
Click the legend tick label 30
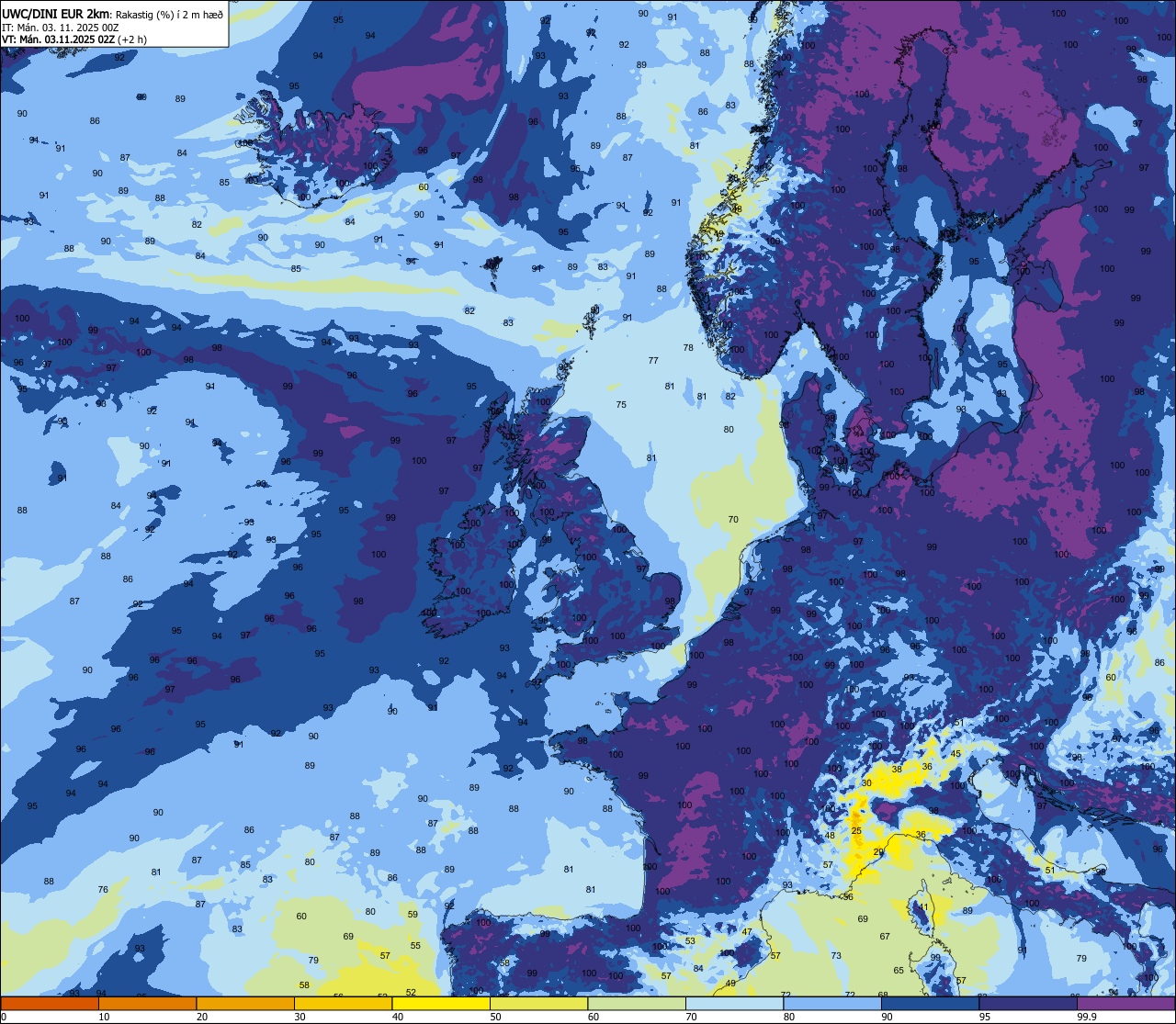(300, 1017)
